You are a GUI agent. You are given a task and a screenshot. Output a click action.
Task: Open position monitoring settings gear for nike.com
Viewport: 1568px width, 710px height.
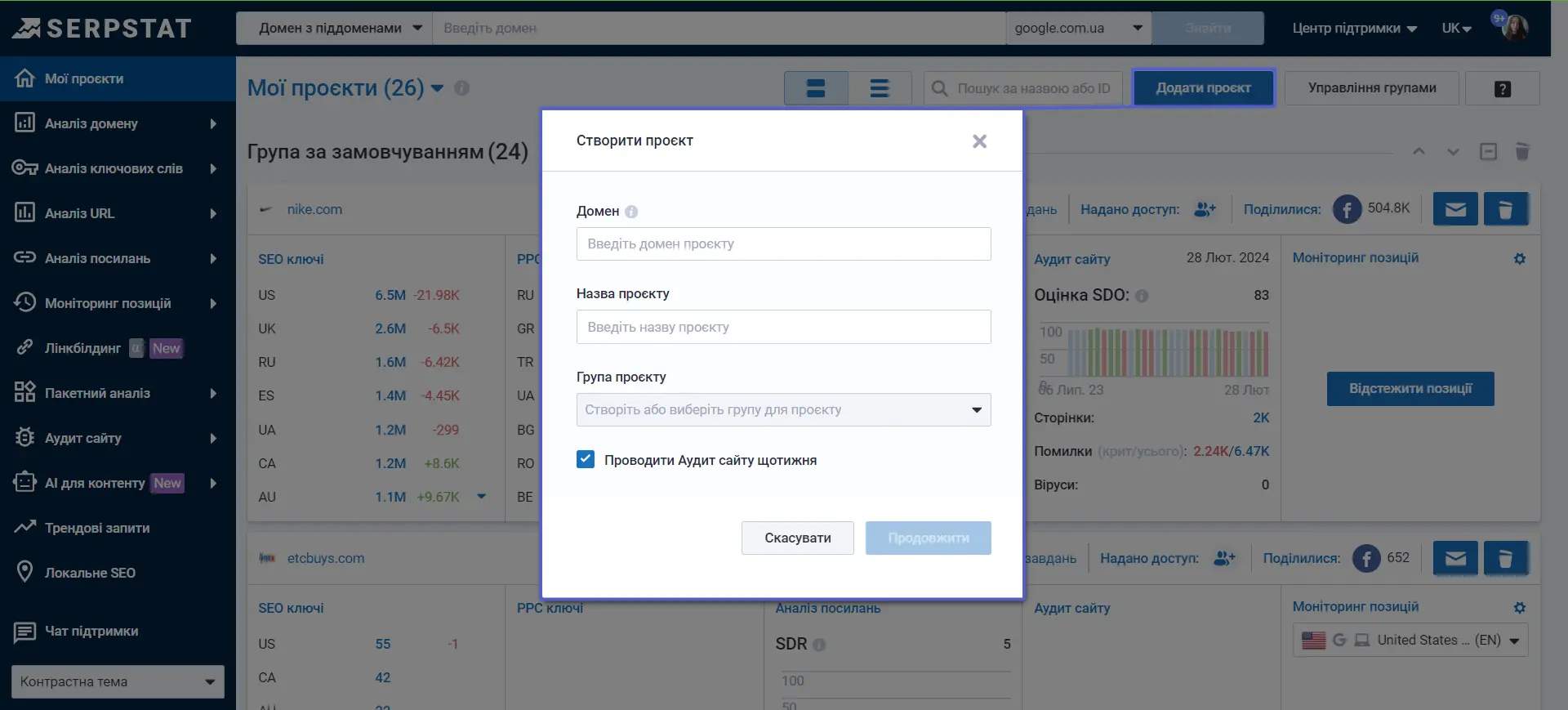click(1520, 258)
